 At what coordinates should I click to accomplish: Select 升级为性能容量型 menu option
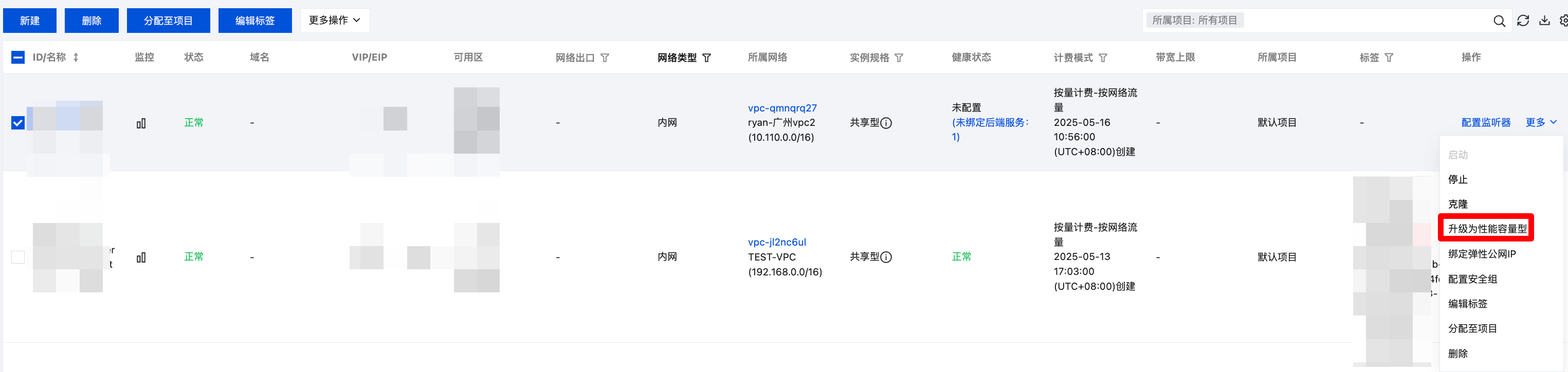click(x=1487, y=229)
